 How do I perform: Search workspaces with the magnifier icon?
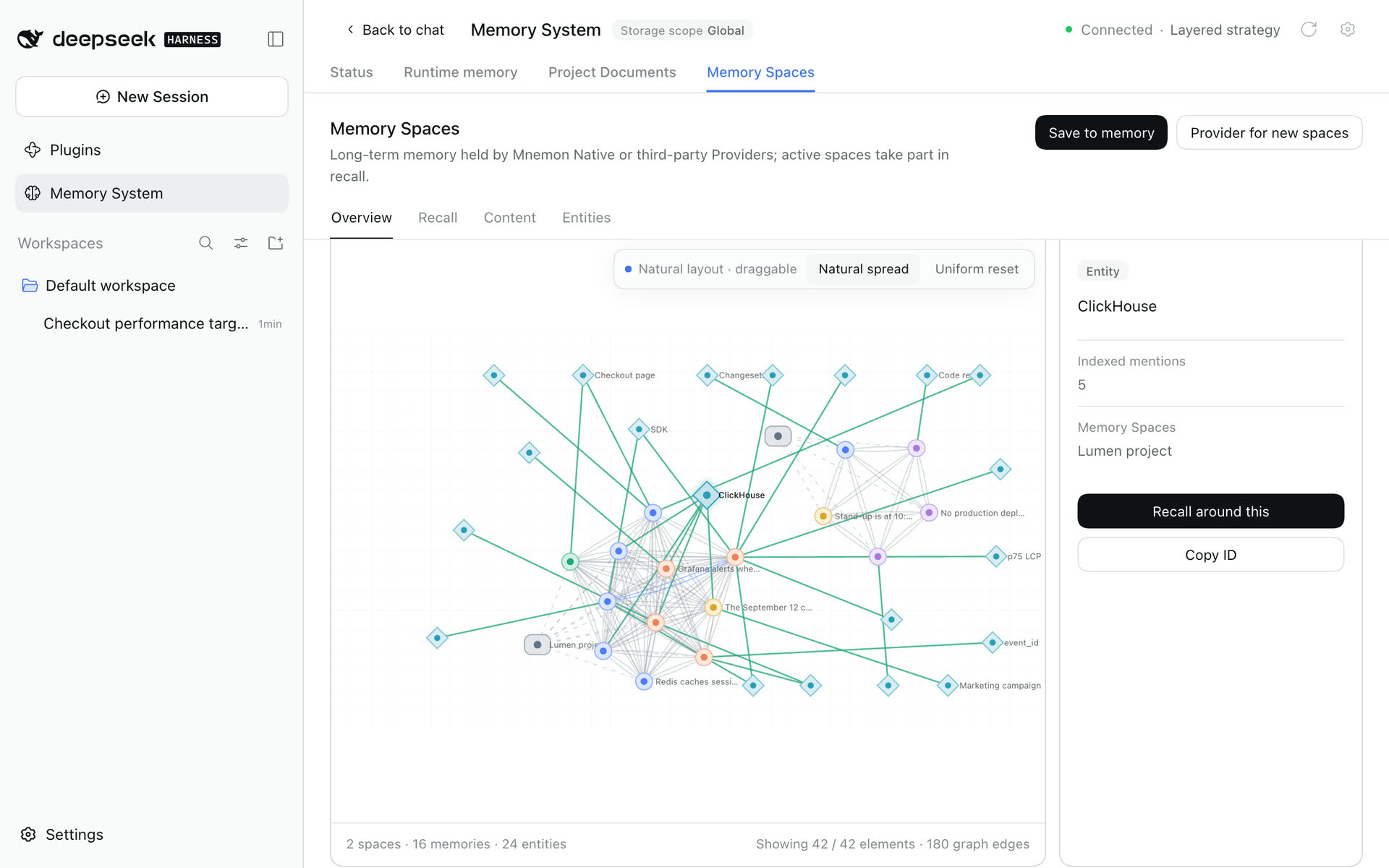[206, 243]
